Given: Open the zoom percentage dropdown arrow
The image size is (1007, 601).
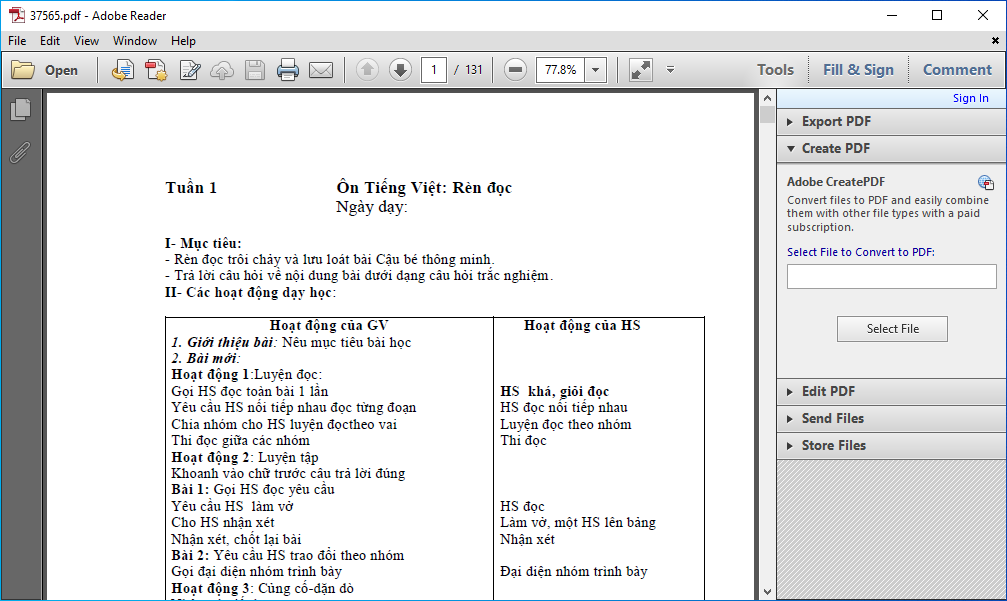Looking at the screenshot, I should point(596,70).
